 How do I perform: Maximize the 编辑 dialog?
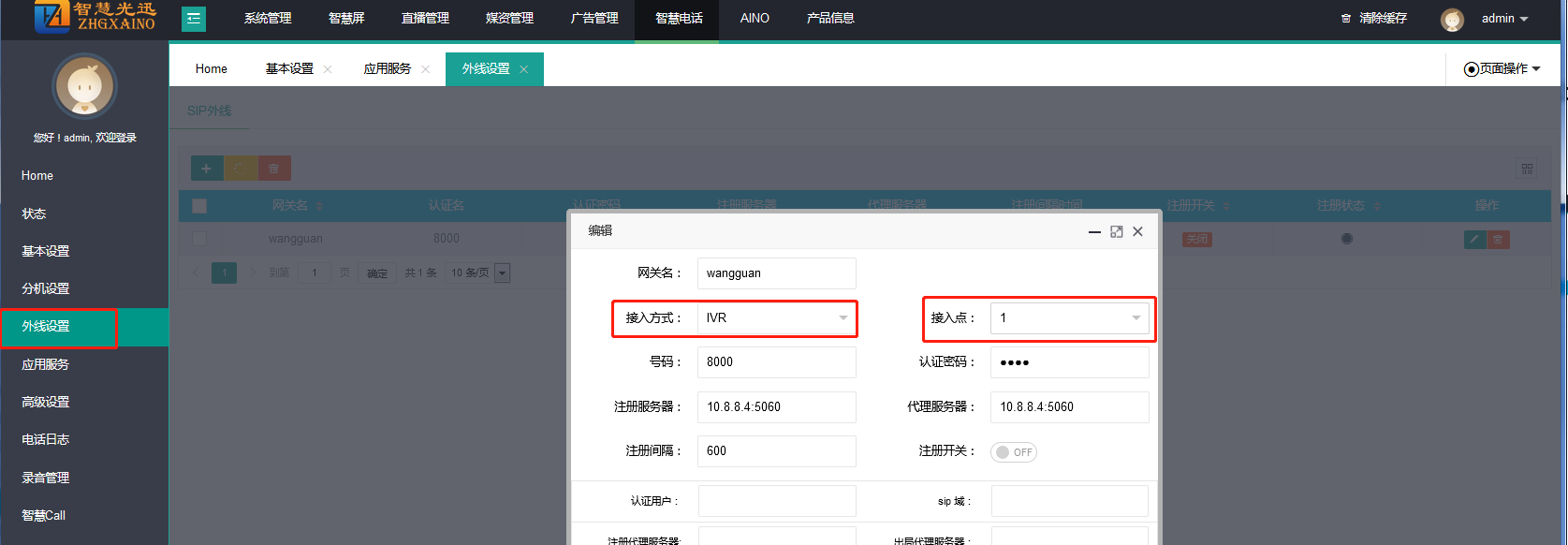click(x=1116, y=231)
